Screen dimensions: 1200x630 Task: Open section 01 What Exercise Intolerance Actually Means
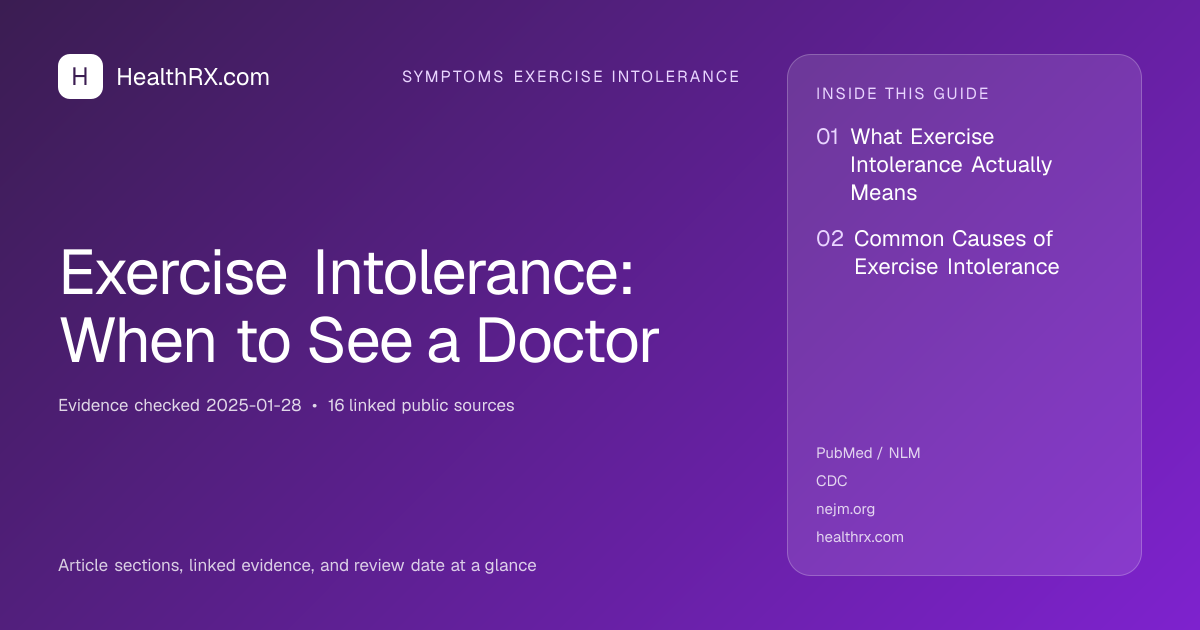(934, 164)
